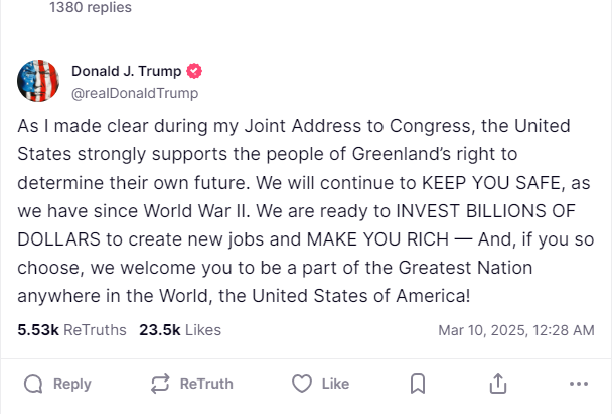Bookmark this post
The image size is (612, 414).
tap(419, 384)
